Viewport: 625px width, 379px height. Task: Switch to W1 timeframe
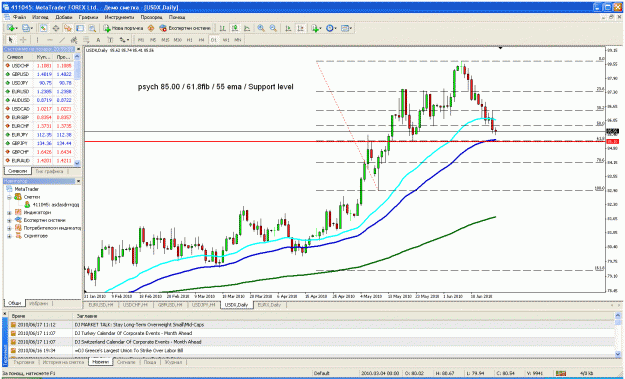226,40
